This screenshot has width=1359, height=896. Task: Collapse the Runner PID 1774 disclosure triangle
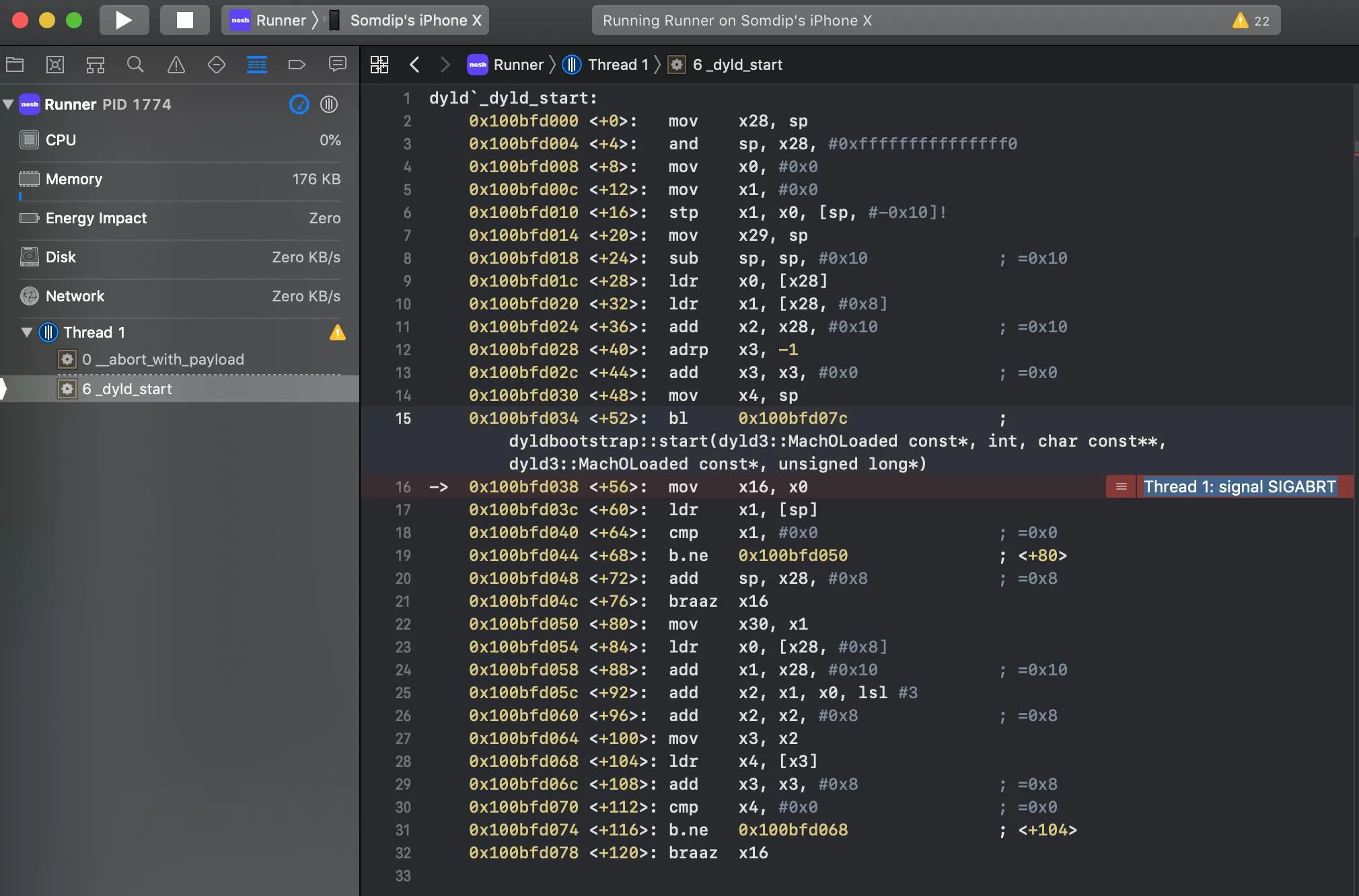click(9, 104)
